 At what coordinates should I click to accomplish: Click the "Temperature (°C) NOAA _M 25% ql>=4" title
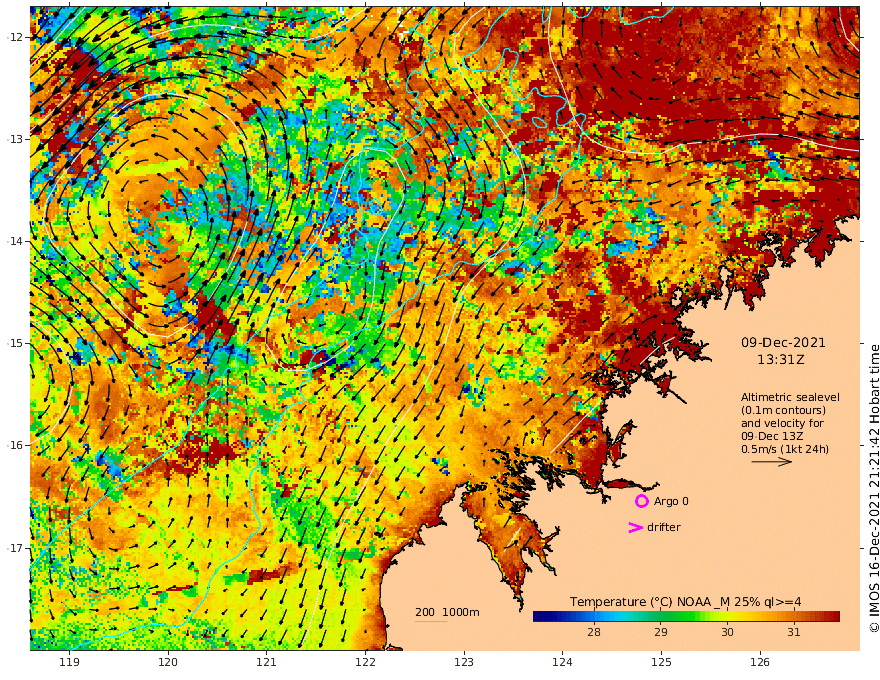tap(686, 602)
